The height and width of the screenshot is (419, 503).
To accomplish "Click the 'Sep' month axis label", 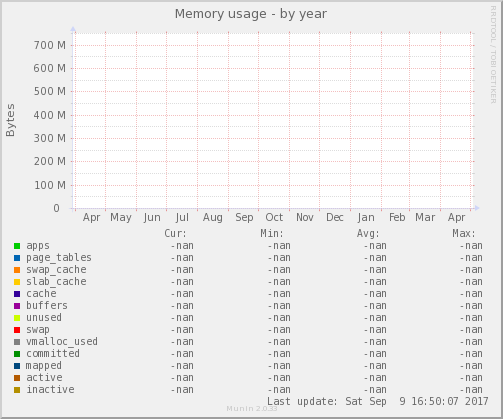I will point(244,218).
